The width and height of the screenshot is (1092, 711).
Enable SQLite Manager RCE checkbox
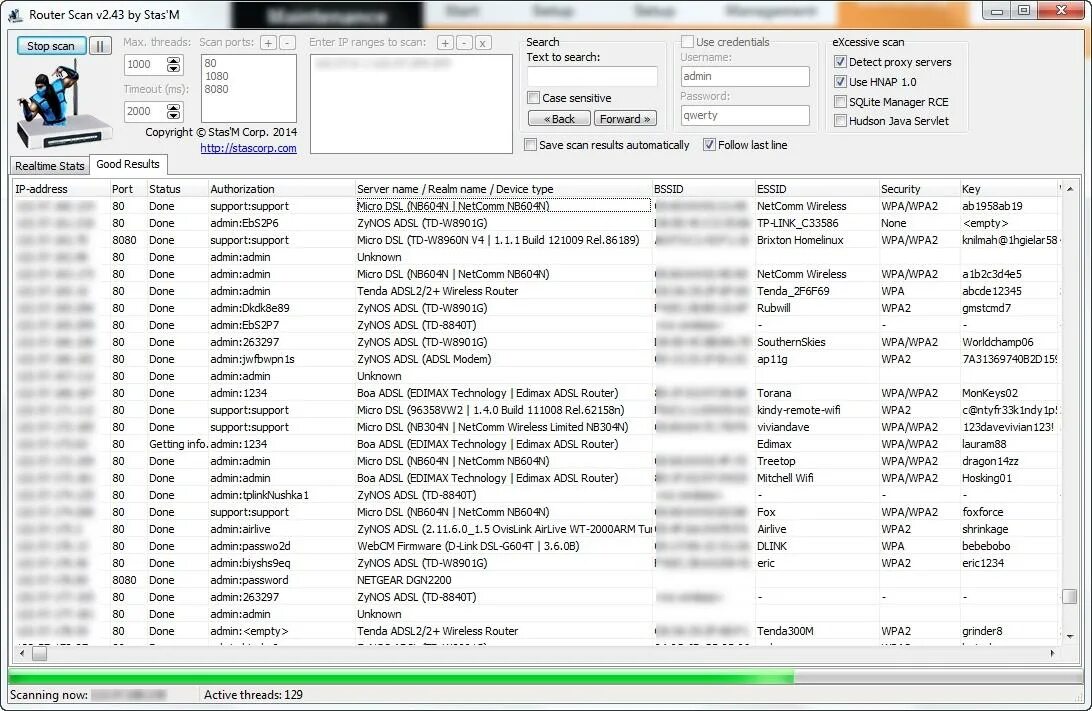841,102
